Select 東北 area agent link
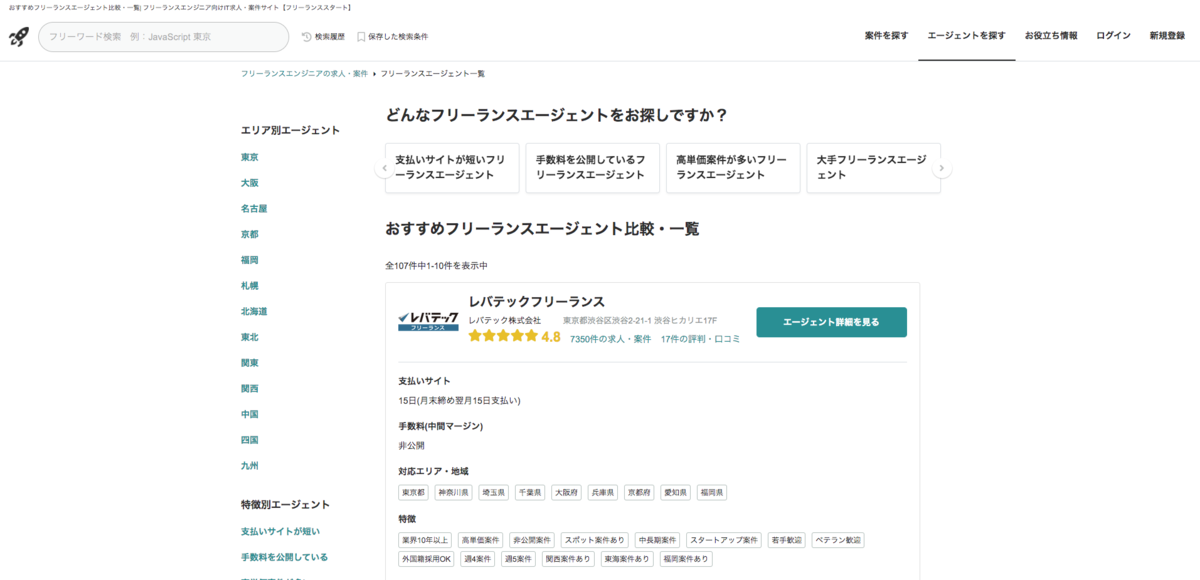Viewport: 1200px width, 580px height. 250,337
